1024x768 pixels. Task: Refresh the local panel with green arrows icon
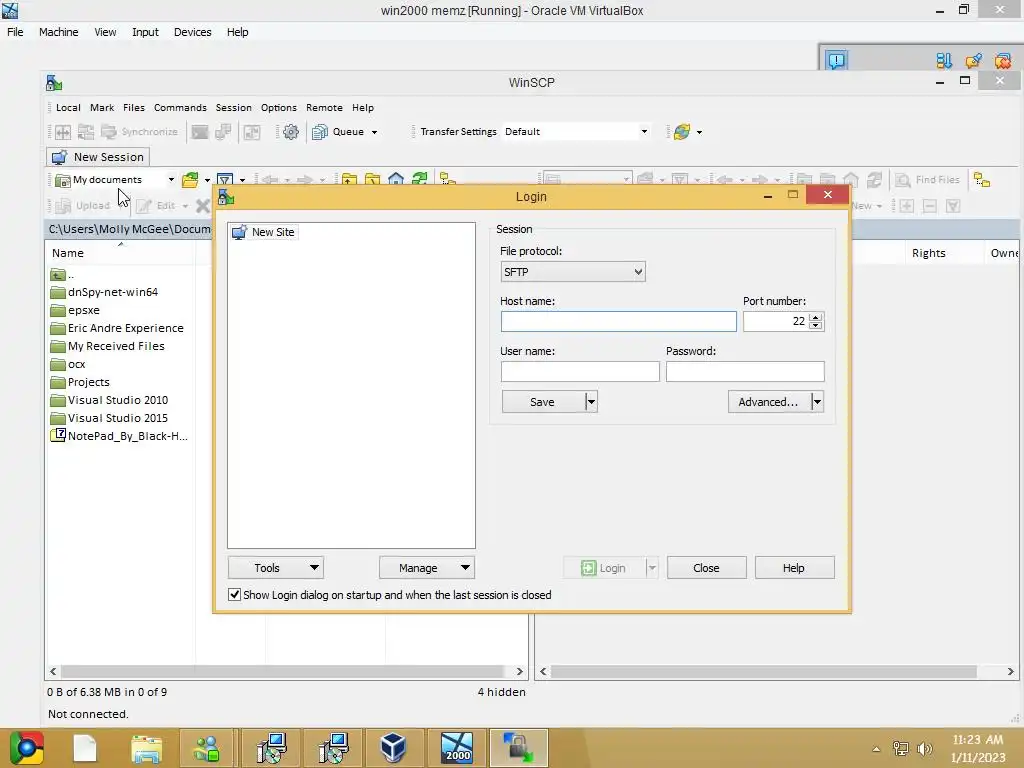pos(419,179)
